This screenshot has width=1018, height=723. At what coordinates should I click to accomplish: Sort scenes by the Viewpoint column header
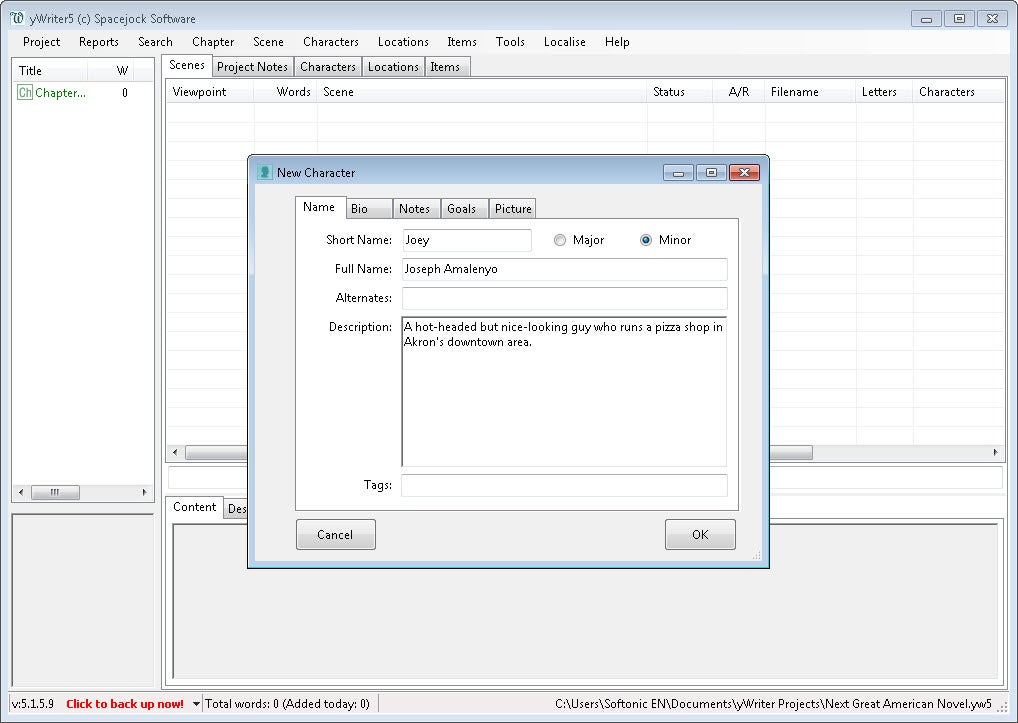[210, 92]
